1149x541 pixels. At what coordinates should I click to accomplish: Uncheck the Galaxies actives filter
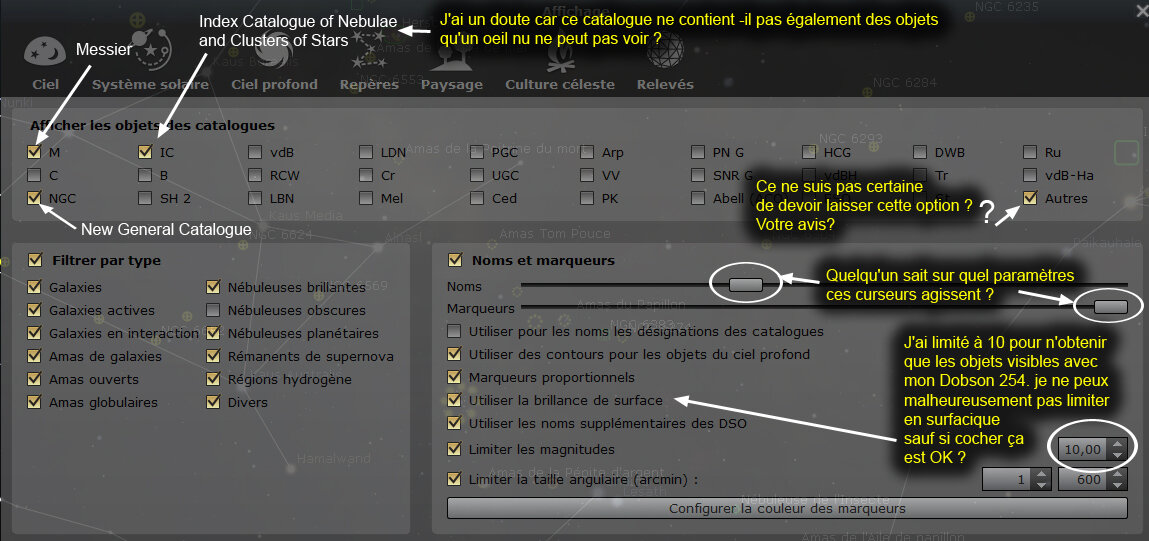click(34, 310)
